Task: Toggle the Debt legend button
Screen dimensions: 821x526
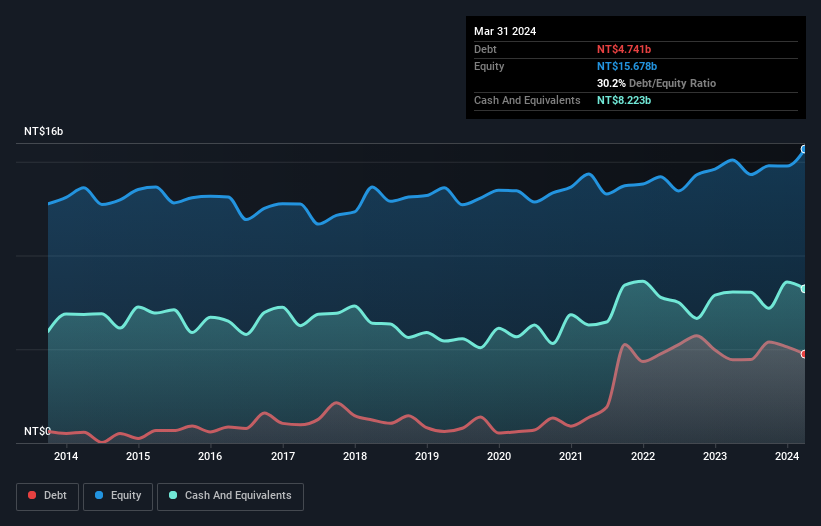Action: pos(47,496)
